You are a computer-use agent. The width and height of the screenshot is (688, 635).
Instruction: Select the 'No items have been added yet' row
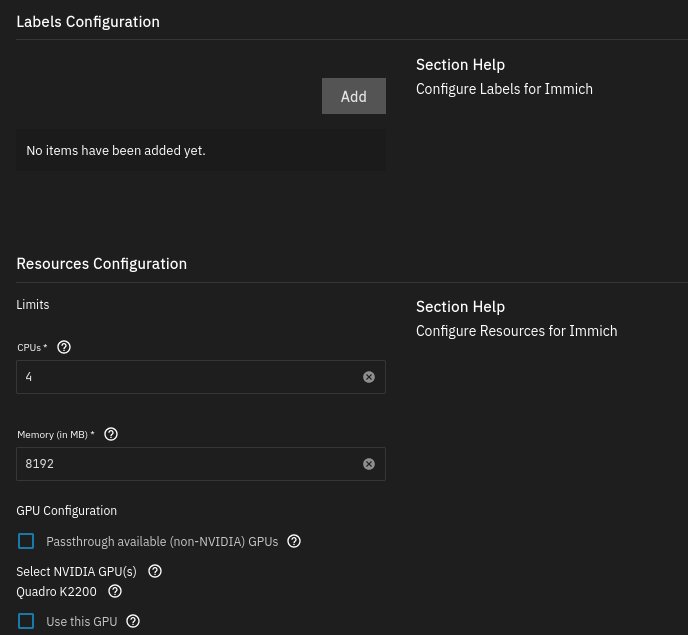[x=200, y=150]
